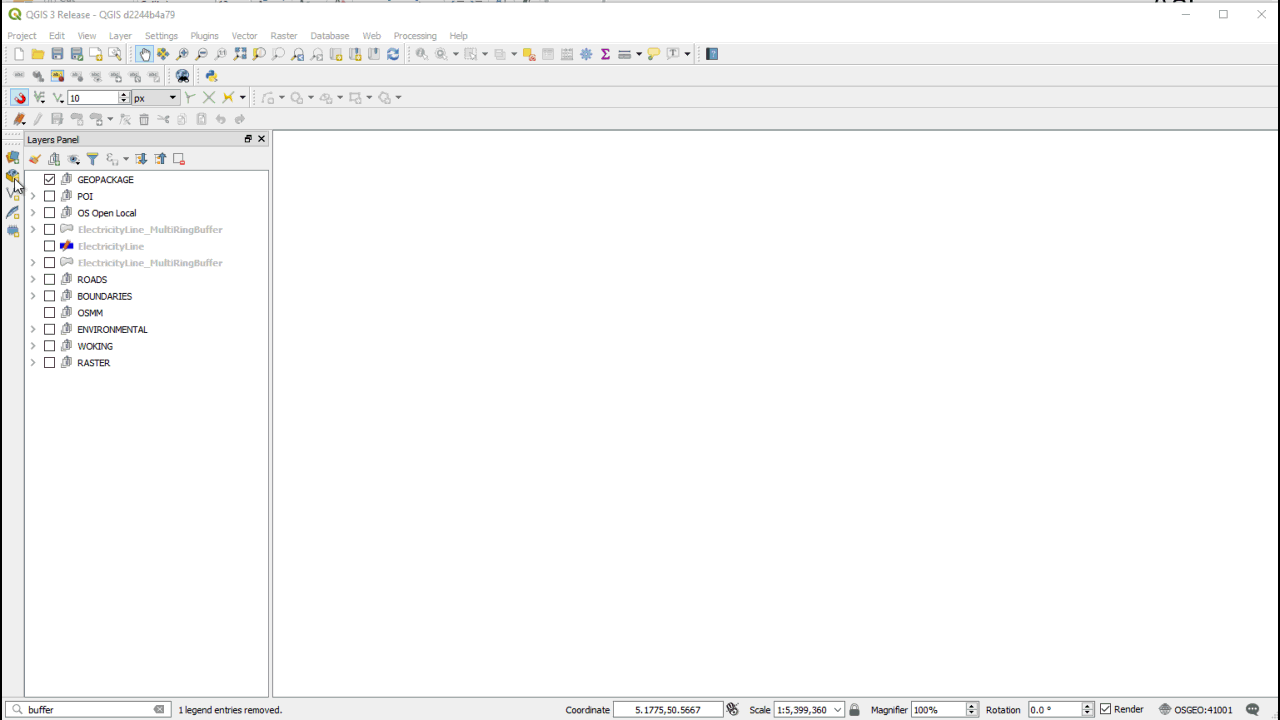Image resolution: width=1280 pixels, height=720 pixels.
Task: Toggle the Render checkbox in status bar
Action: [1105, 709]
